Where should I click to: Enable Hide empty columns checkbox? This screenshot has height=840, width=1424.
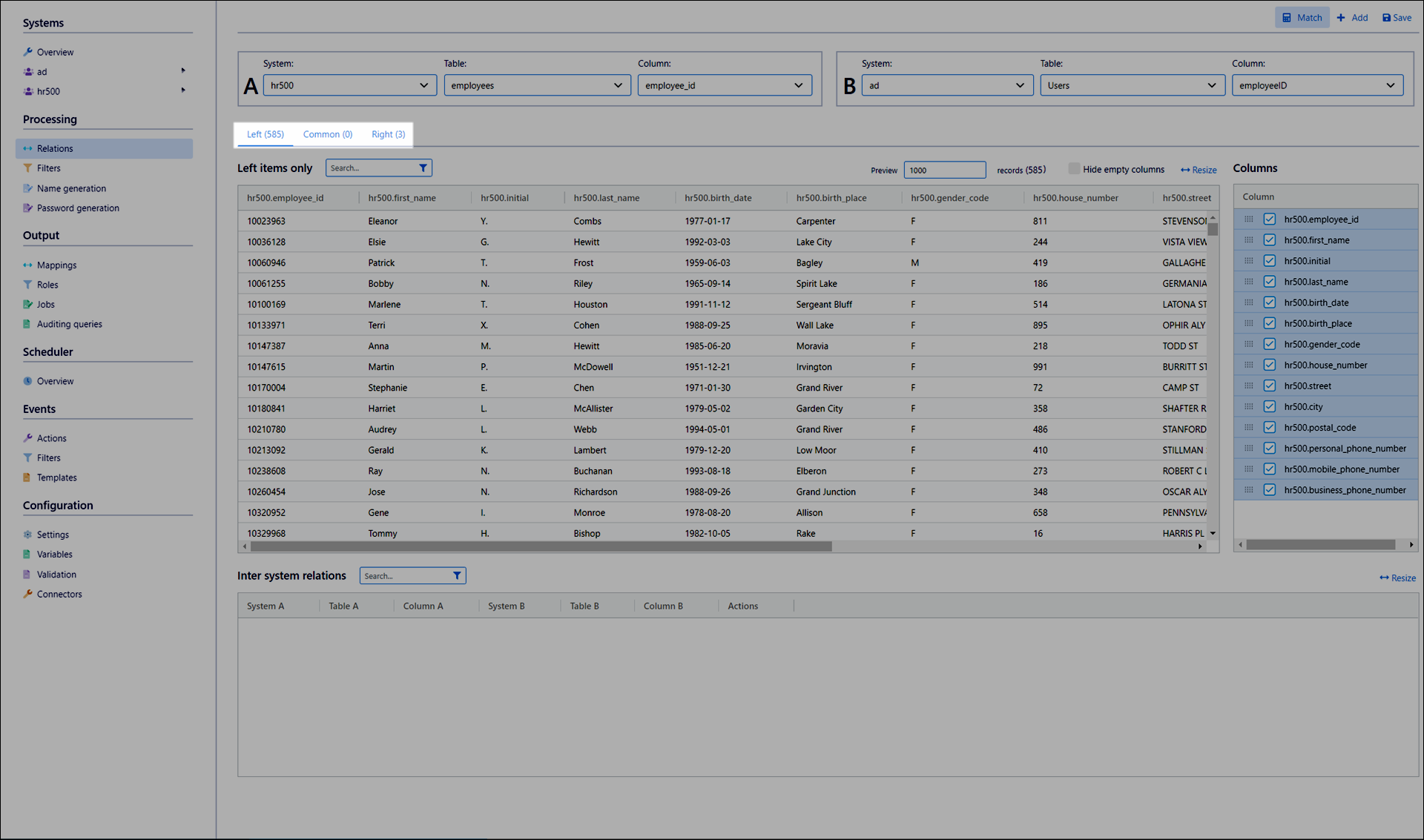1074,169
